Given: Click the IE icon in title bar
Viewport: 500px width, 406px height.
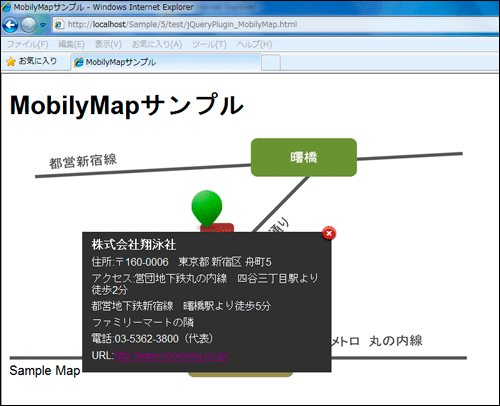Looking at the screenshot, I should pyautogui.click(x=6, y=7).
